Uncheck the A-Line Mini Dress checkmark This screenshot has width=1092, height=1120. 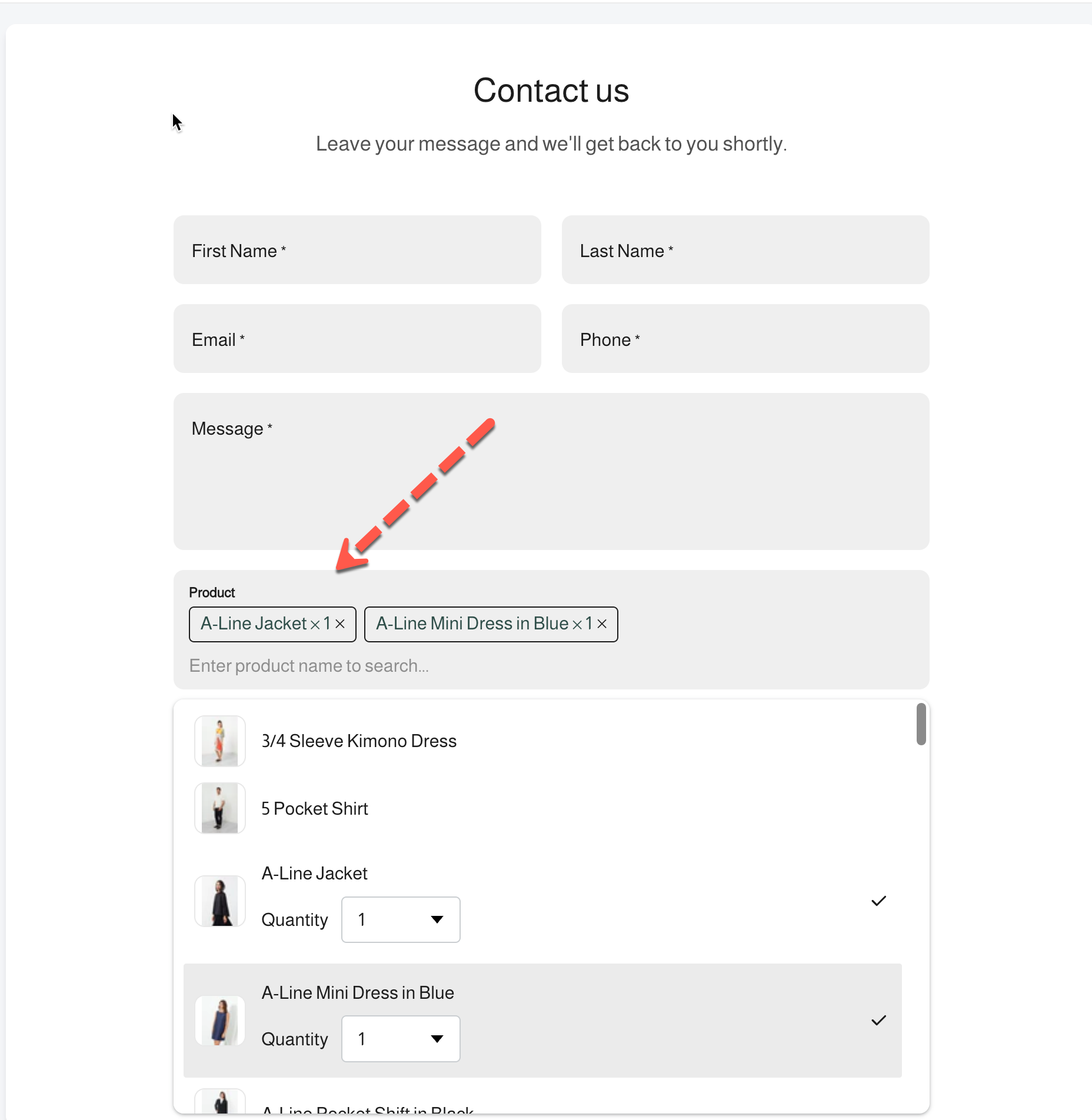click(878, 1021)
